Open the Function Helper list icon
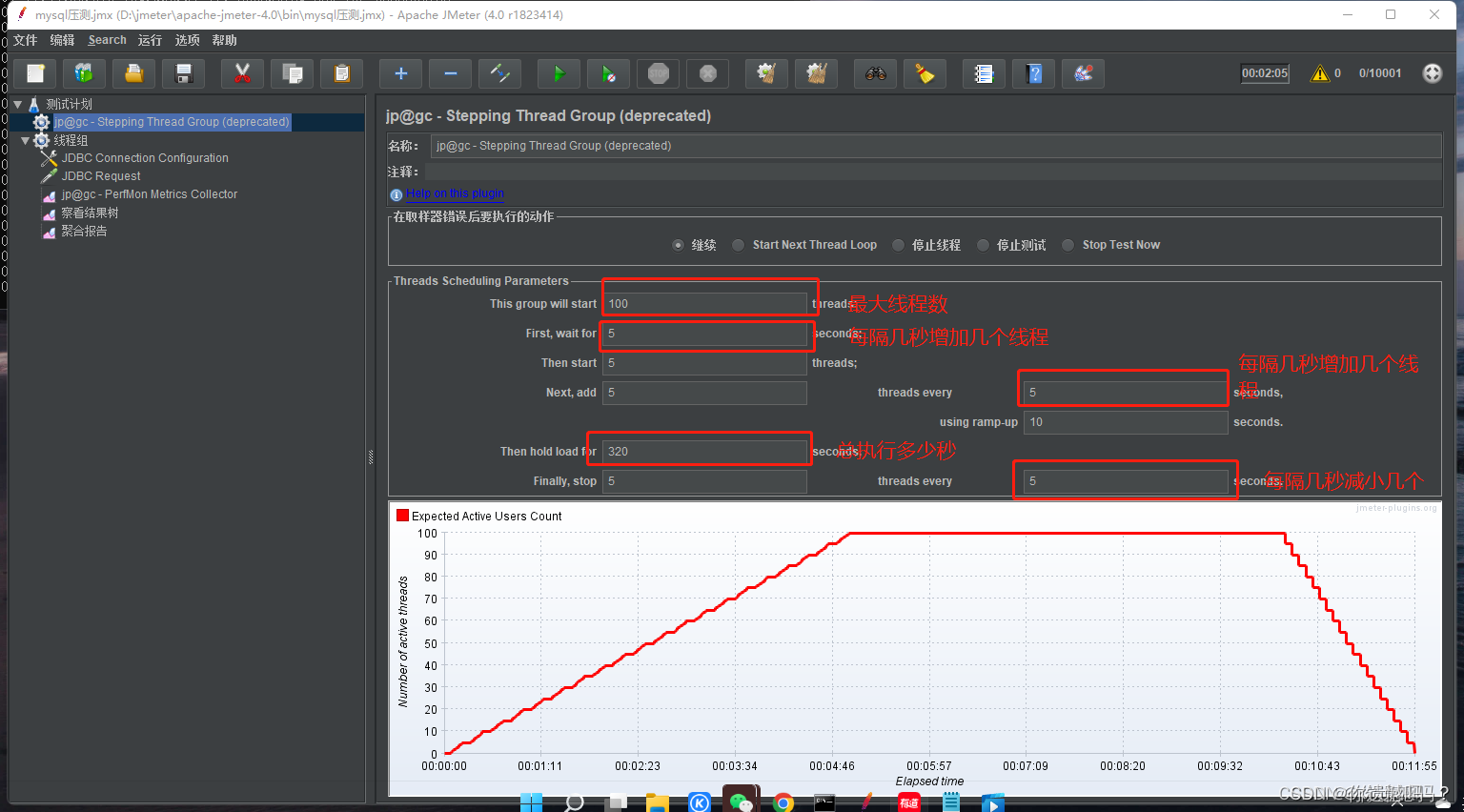 coord(984,73)
